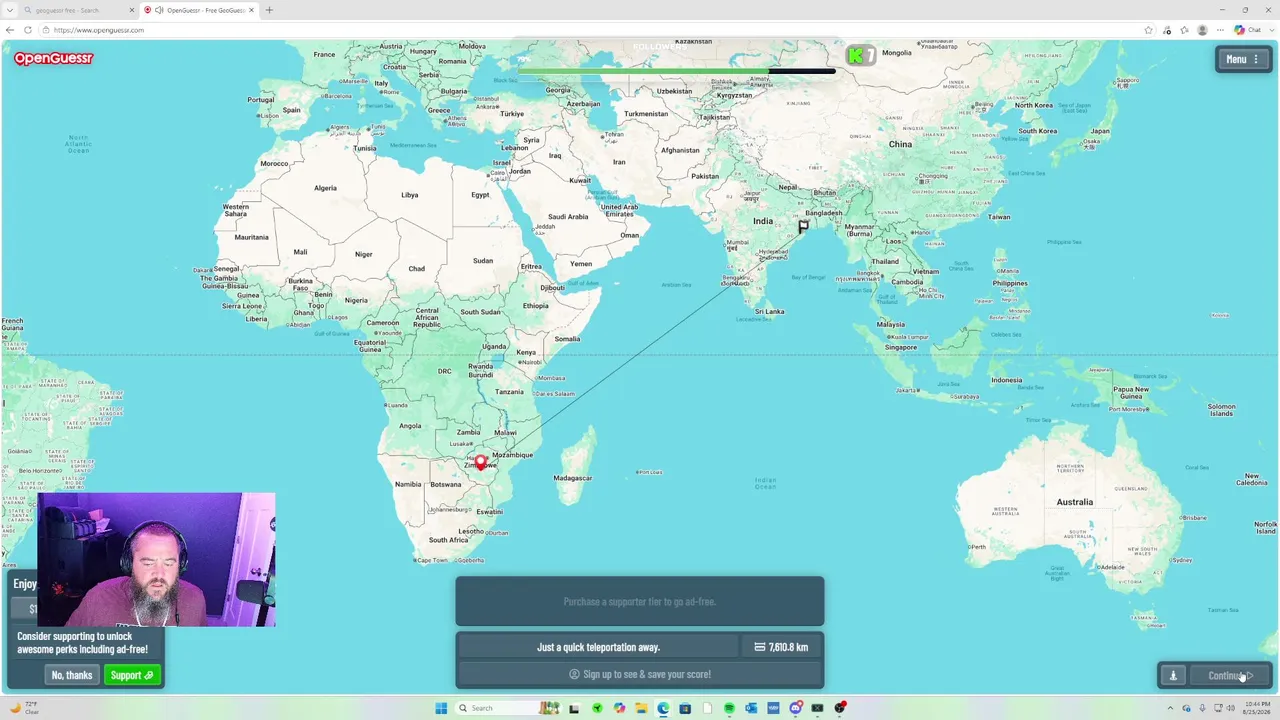Screen dimensions: 1280x720
Task: Open the browser extensions icon
Action: click(x=1167, y=30)
